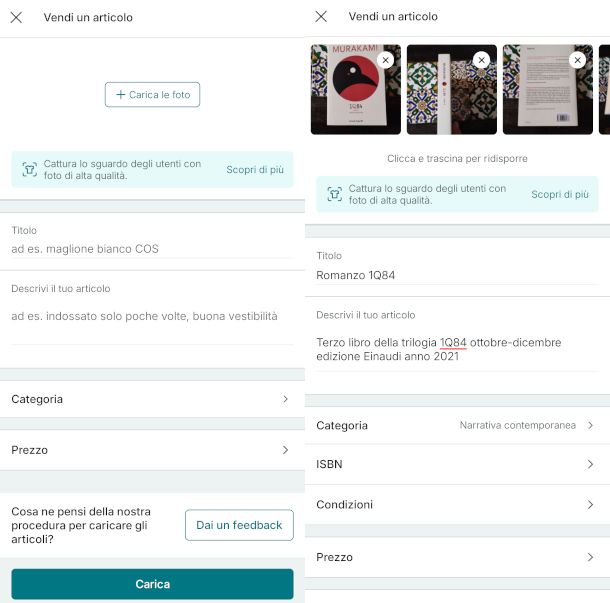Close the right Vendi un articolo form
The width and height of the screenshot is (610, 603).
(321, 17)
